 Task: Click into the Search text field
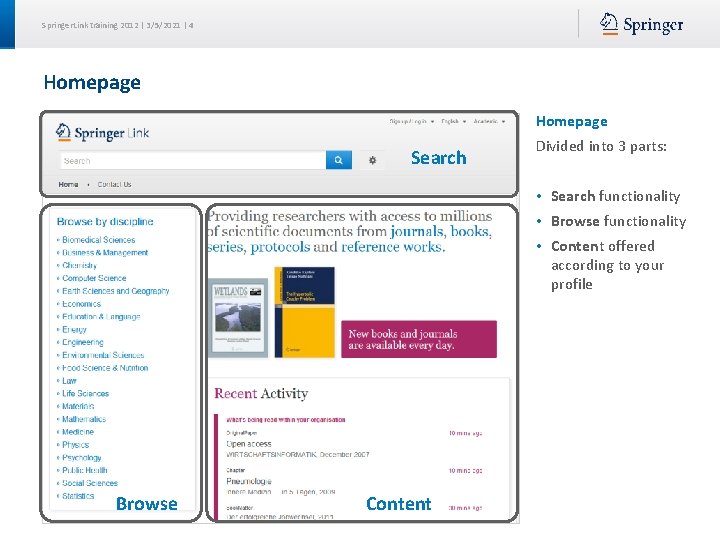[193, 160]
